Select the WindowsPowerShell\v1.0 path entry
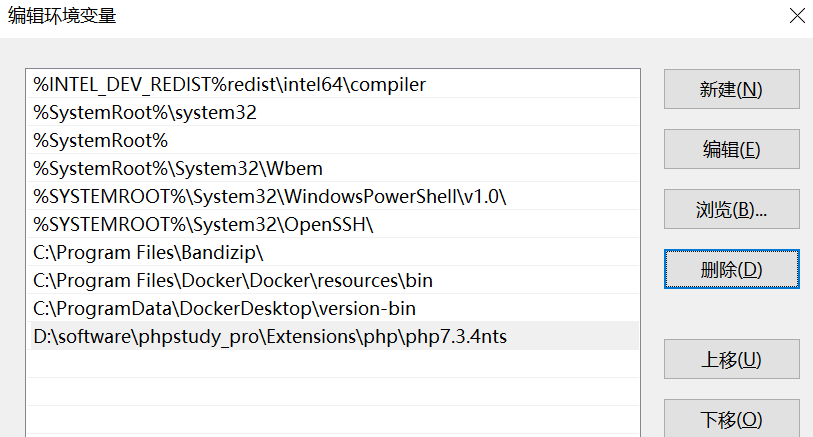 [270, 197]
